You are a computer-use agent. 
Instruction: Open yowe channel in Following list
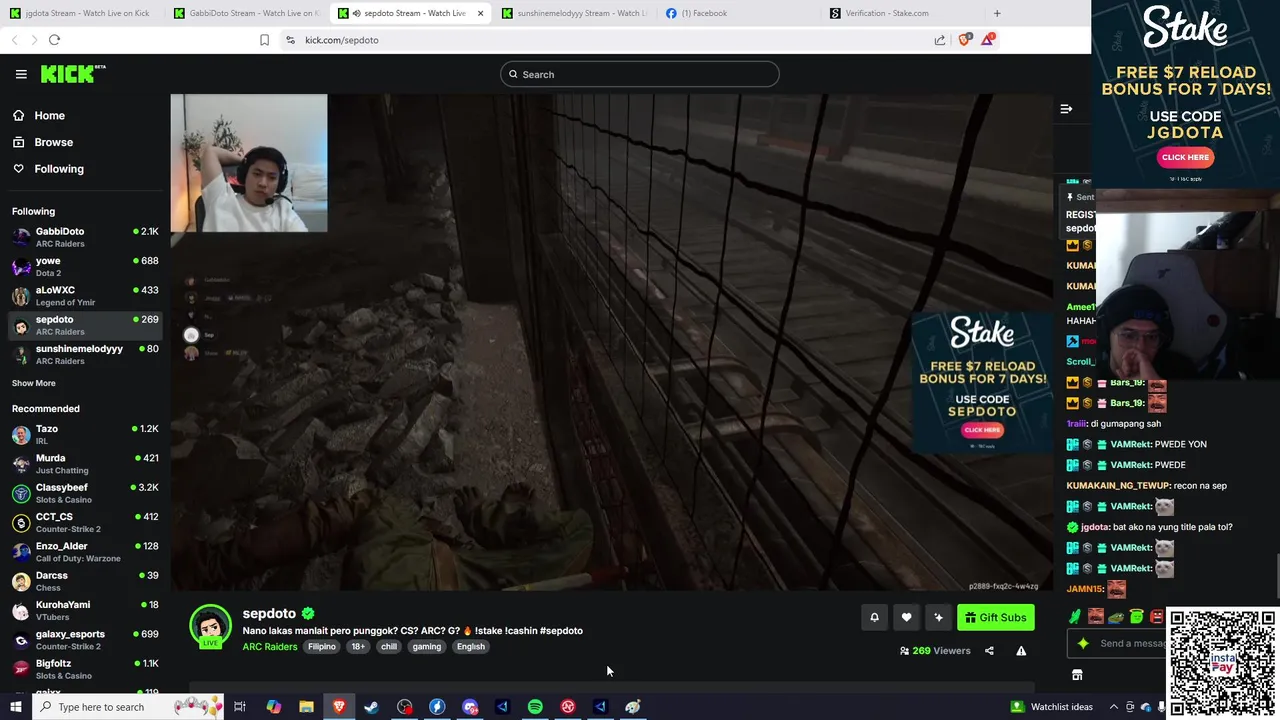coord(85,266)
